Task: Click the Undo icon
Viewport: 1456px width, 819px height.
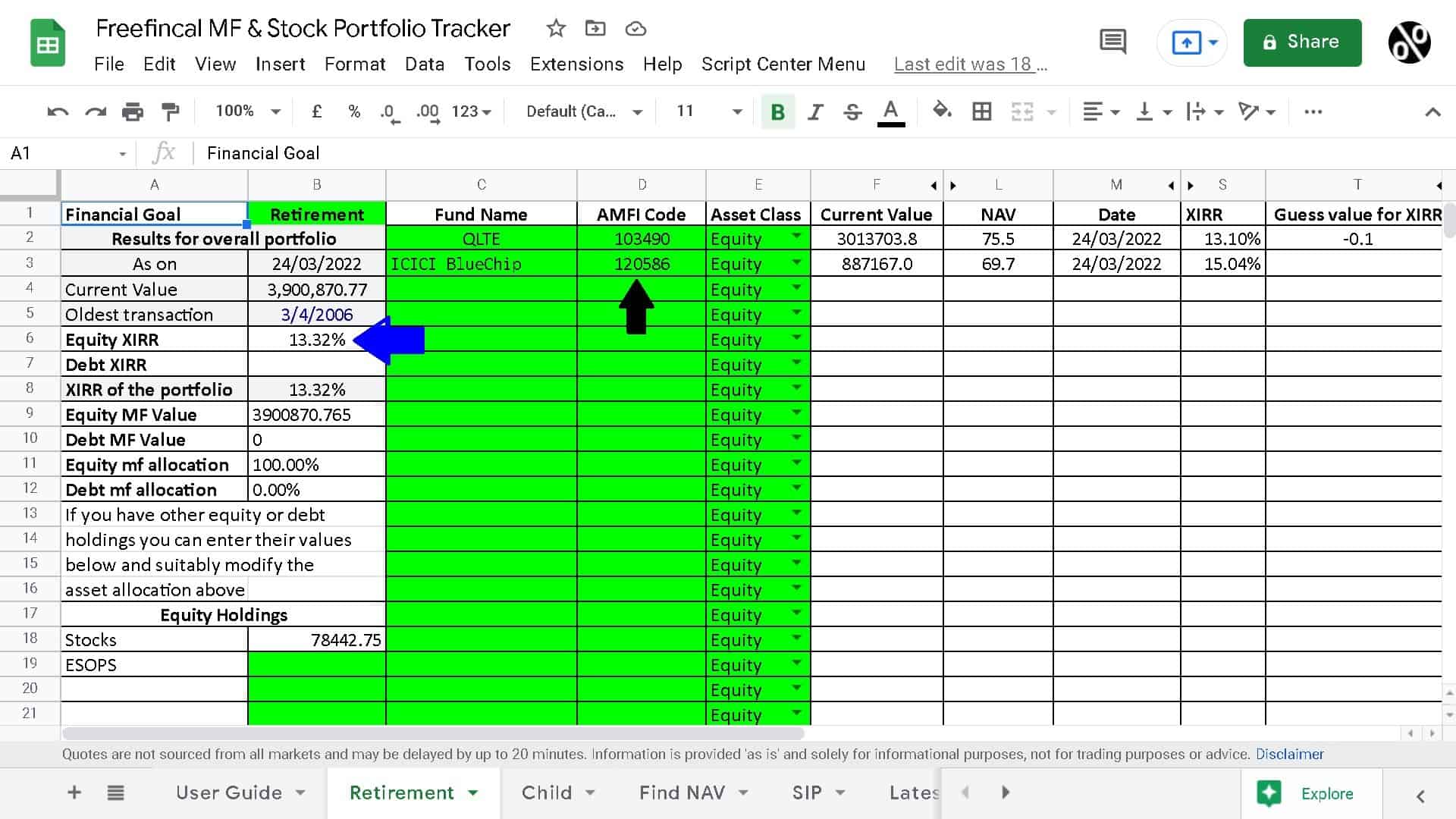Action: (58, 112)
